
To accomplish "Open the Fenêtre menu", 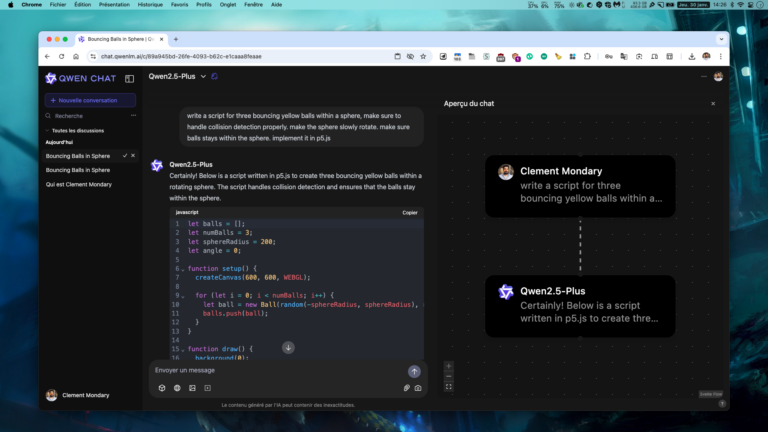I will [x=253, y=4].
